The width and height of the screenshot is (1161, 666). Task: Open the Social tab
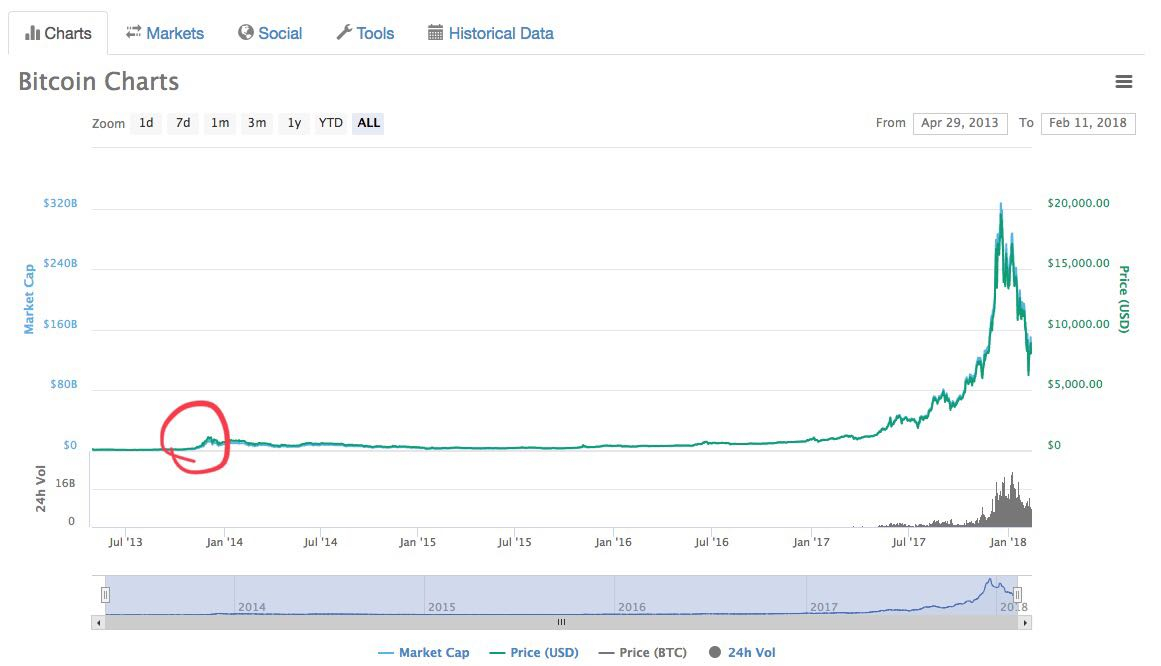270,33
